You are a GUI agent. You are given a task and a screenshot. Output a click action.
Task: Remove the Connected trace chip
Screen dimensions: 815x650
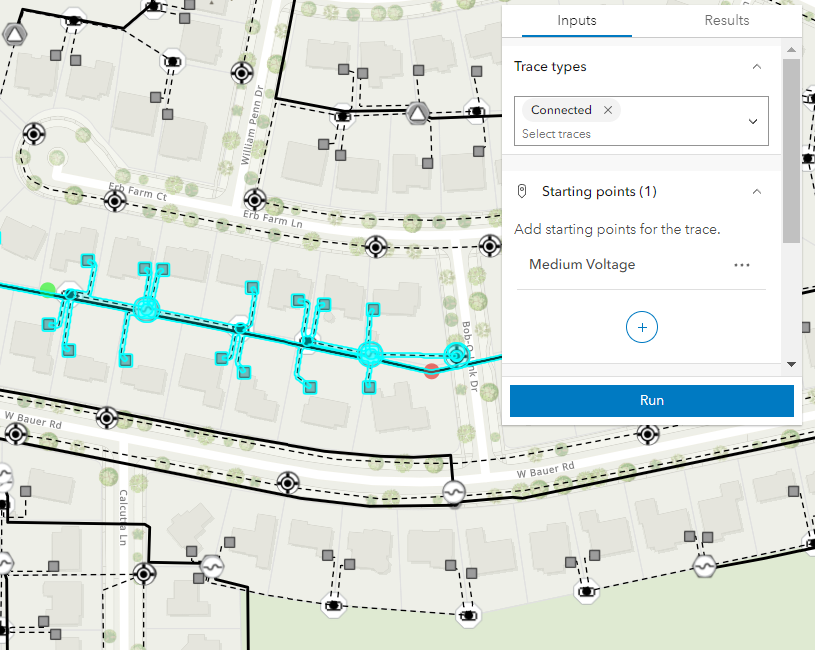click(x=608, y=110)
